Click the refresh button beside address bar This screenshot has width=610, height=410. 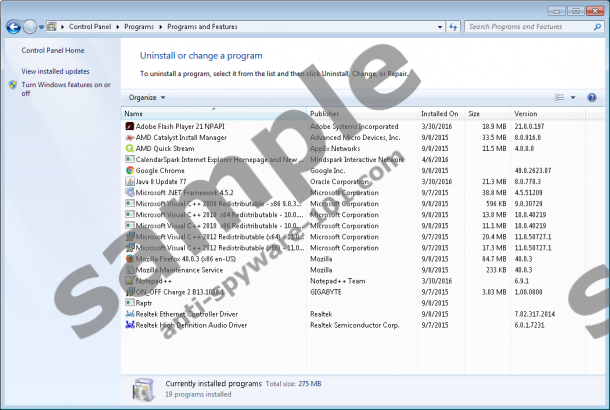(452, 27)
